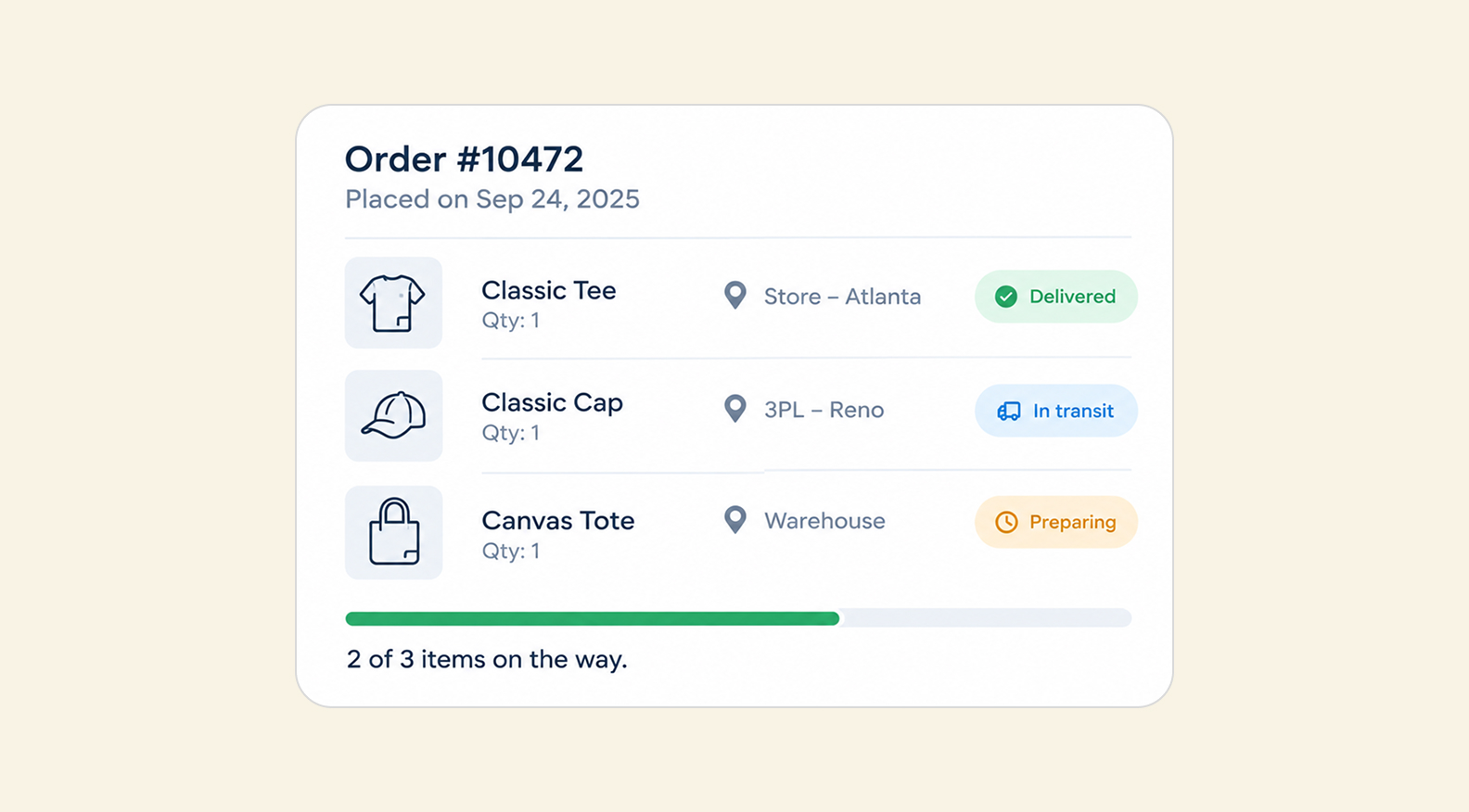Click the Store – Atlanta location text
Image resolution: width=1469 pixels, height=812 pixels.
coord(842,297)
